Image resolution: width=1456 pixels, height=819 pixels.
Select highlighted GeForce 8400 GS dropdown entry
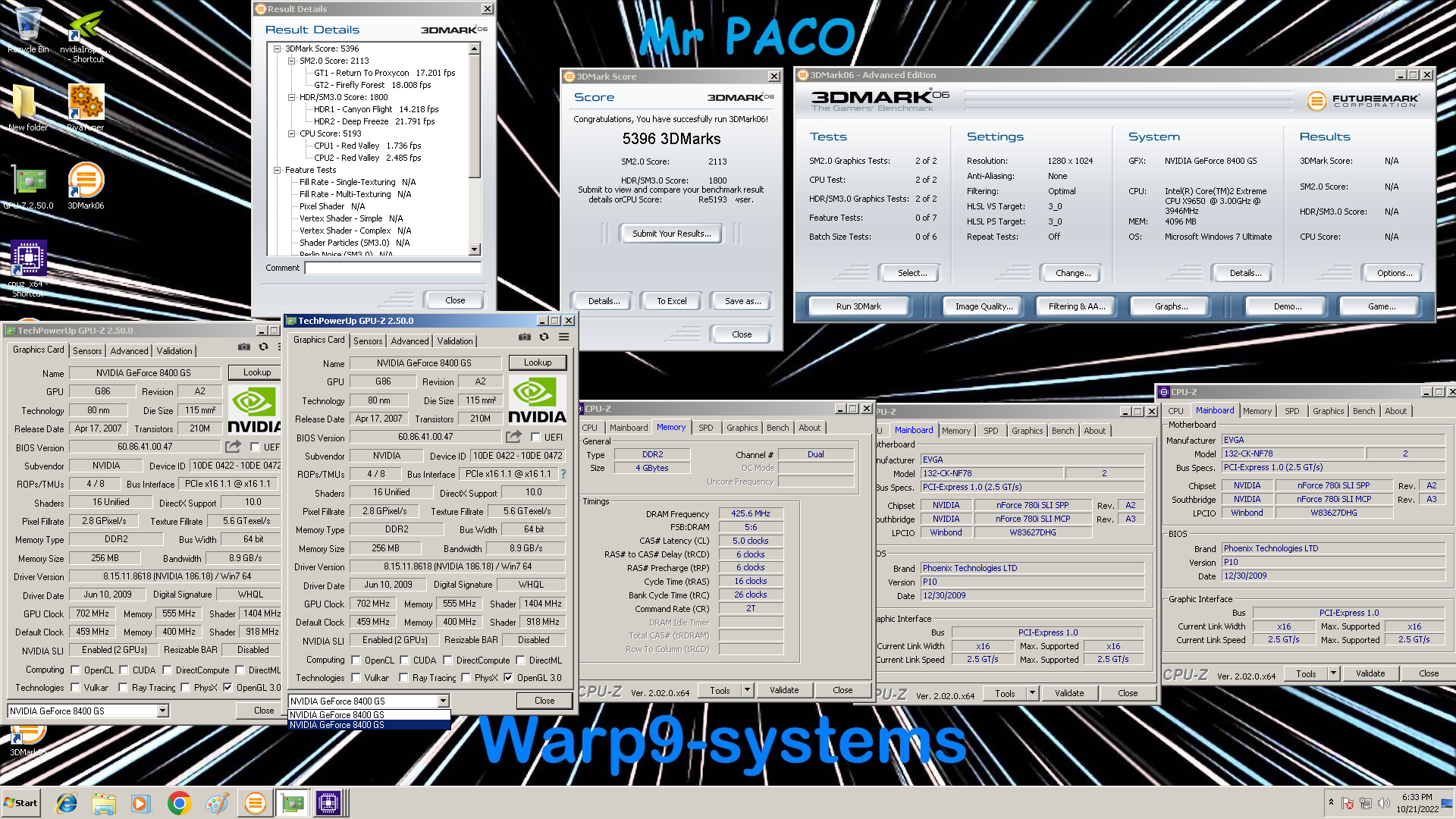click(369, 725)
